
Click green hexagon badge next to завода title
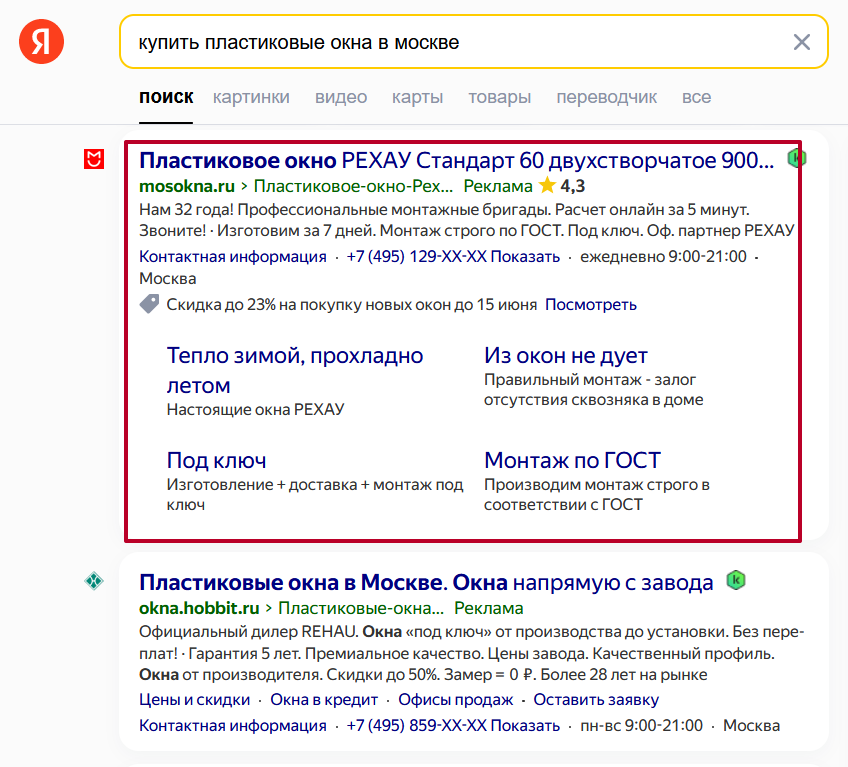coord(736,580)
